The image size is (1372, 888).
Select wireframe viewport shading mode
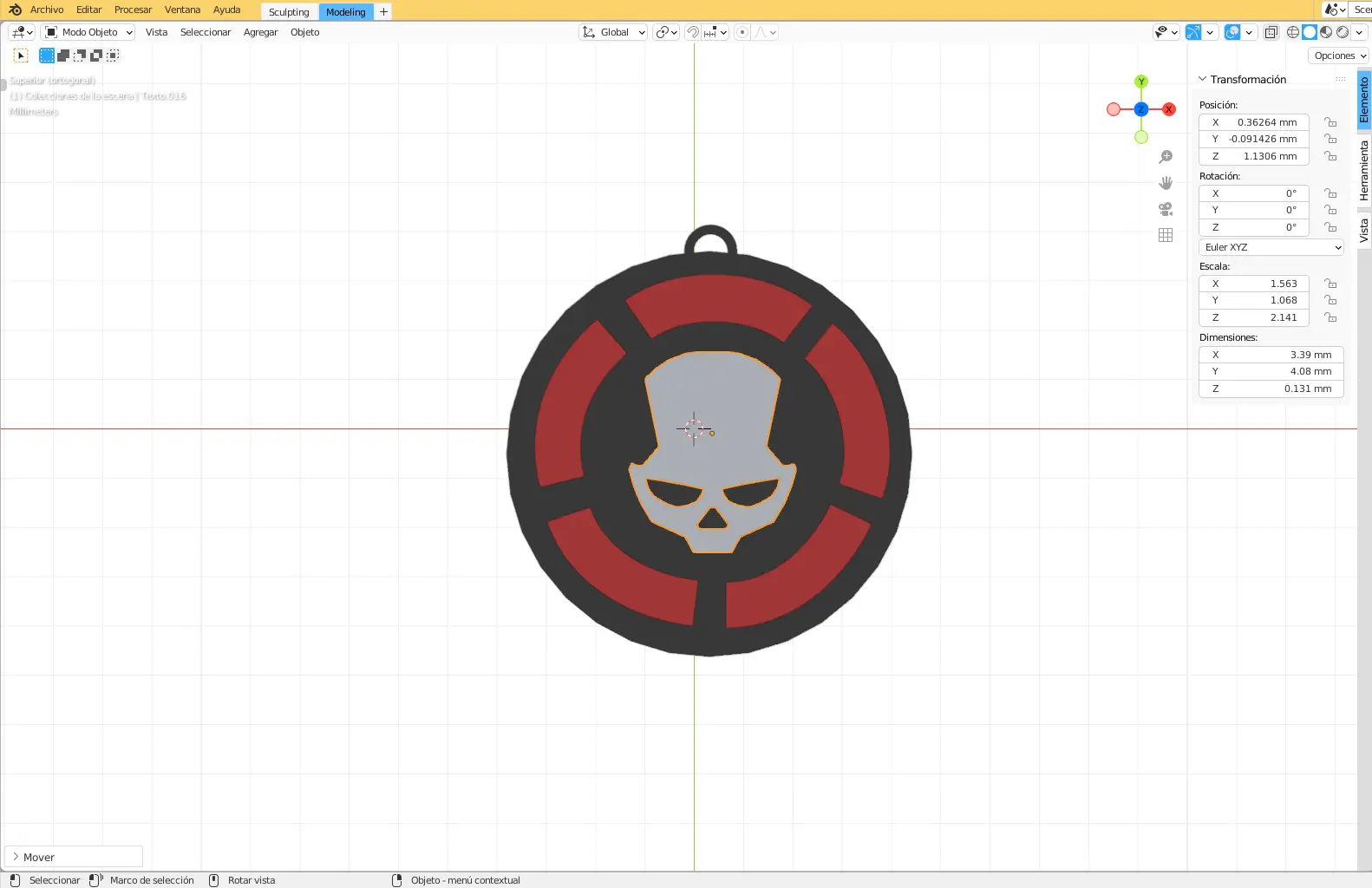1293,32
